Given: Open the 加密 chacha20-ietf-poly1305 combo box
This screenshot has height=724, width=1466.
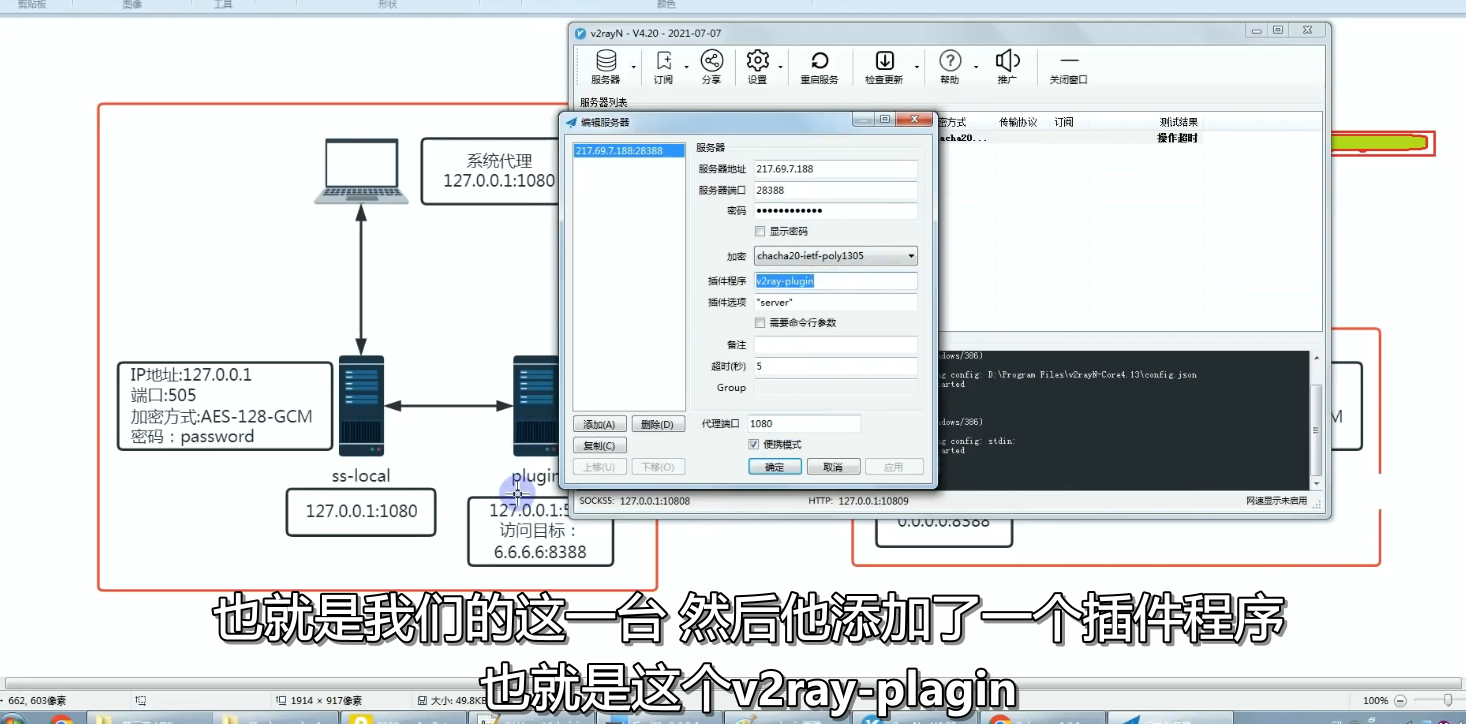Looking at the screenshot, I should tap(835, 256).
